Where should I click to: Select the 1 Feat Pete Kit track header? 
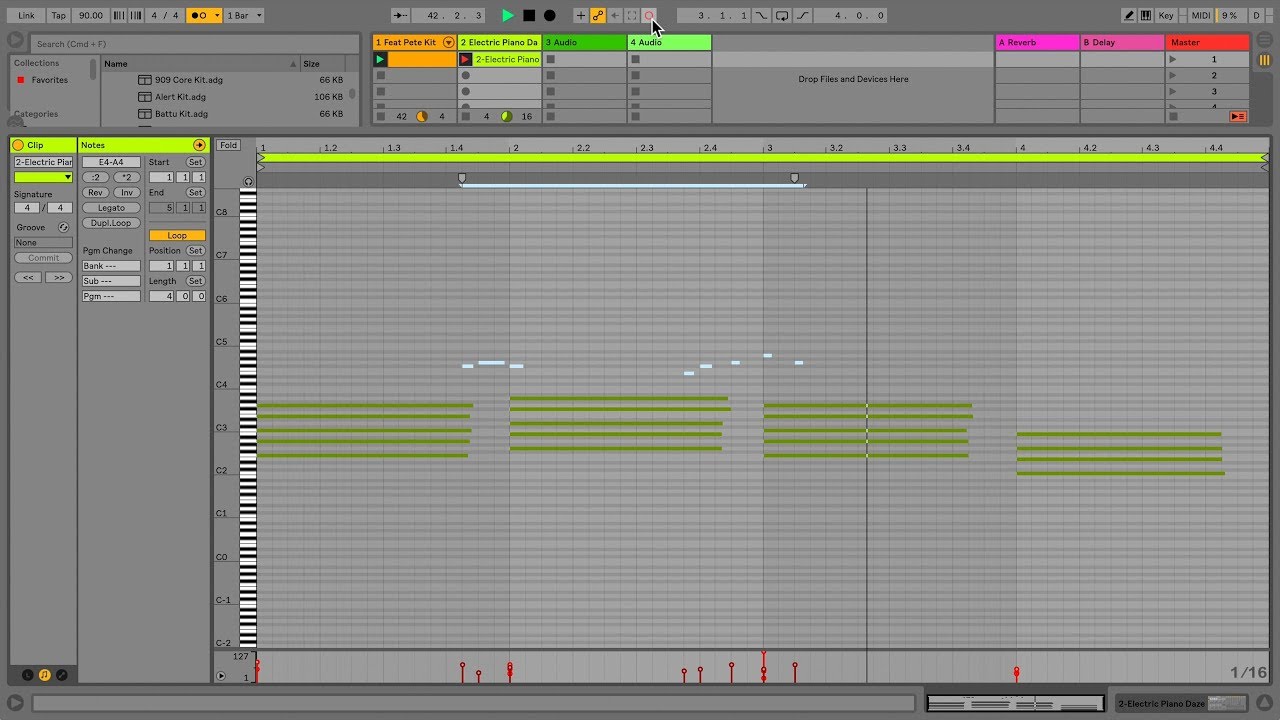[x=407, y=42]
